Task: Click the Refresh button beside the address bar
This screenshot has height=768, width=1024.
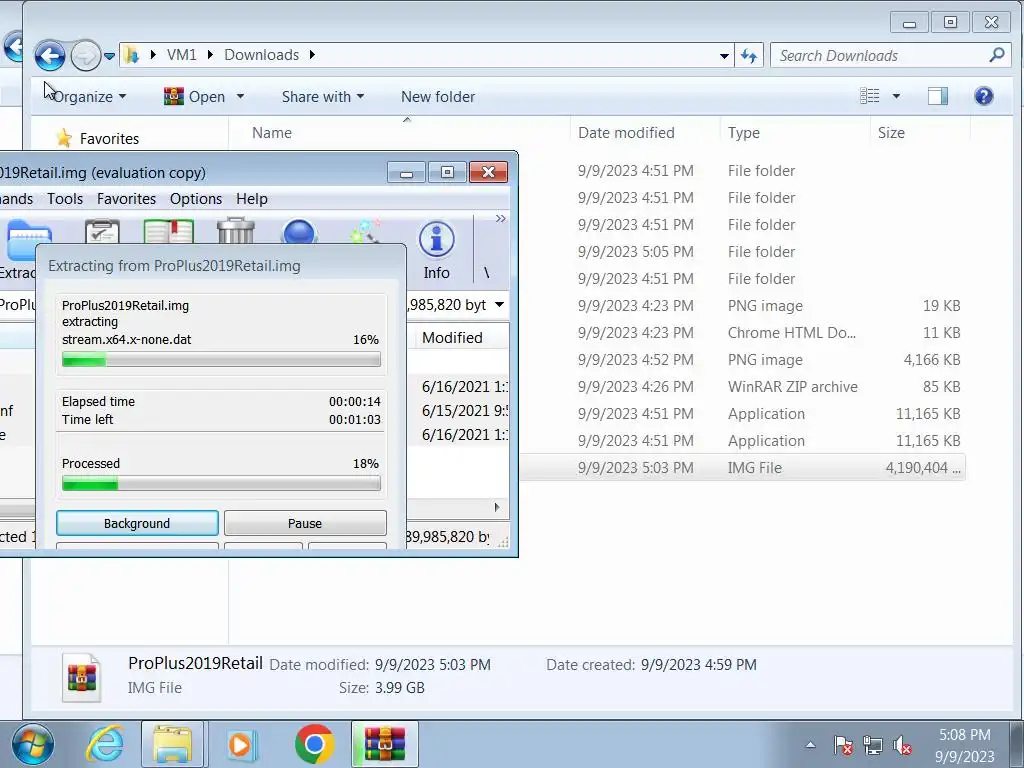Action: [x=748, y=56]
